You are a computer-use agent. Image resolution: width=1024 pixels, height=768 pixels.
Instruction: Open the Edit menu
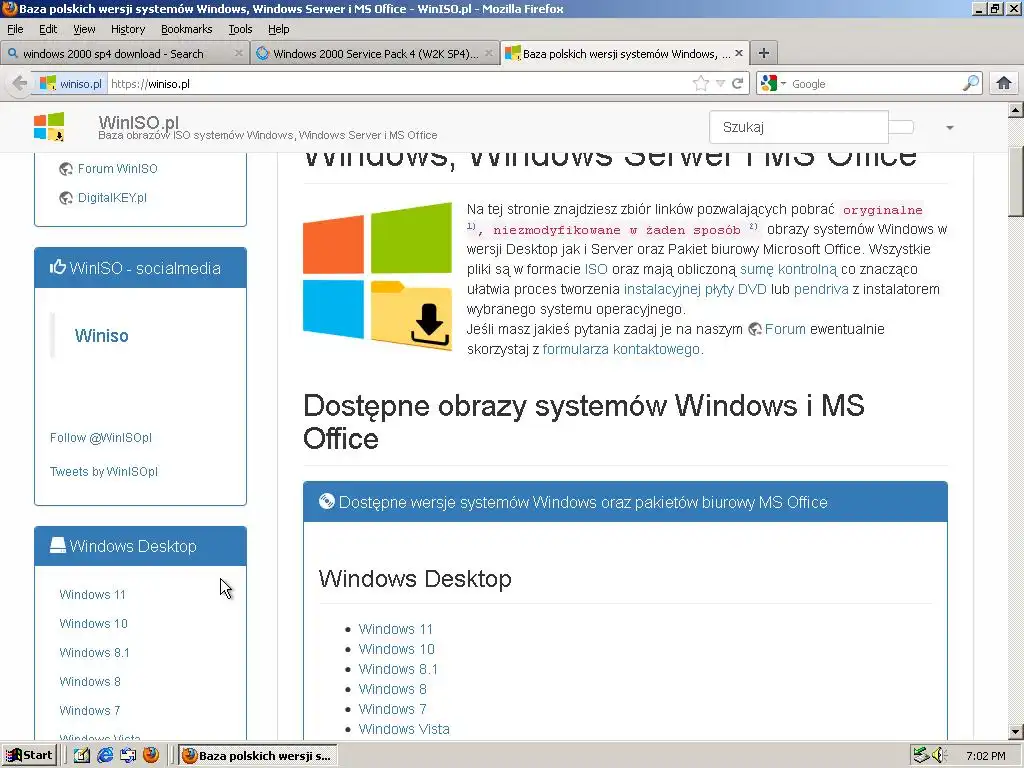pyautogui.click(x=48, y=29)
